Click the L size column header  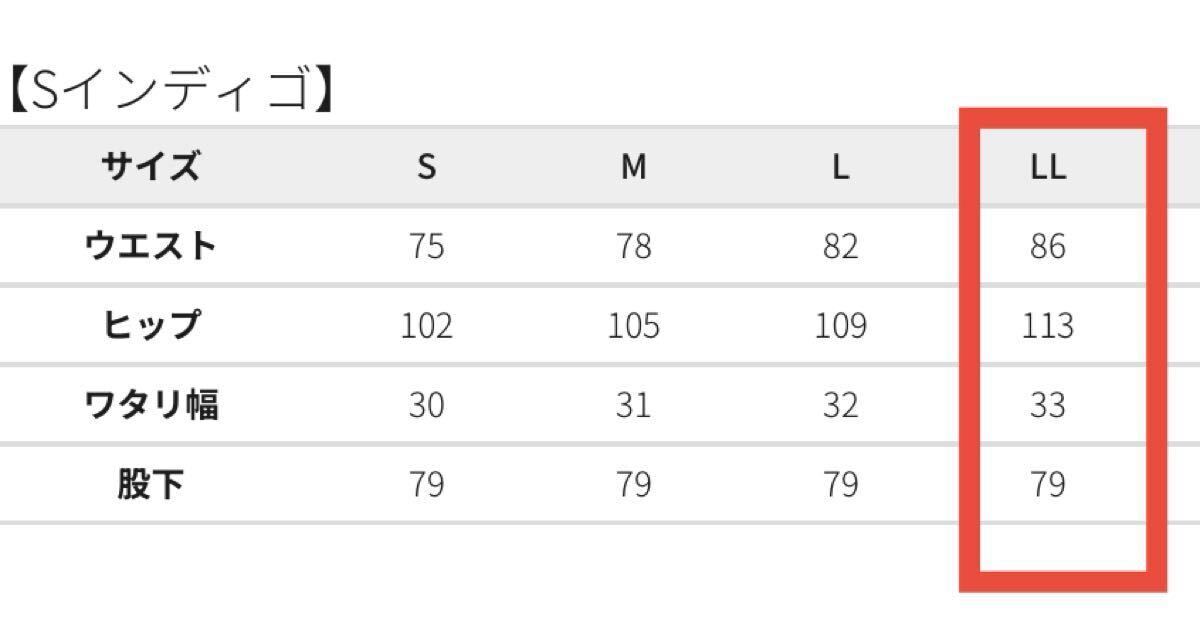[840, 167]
